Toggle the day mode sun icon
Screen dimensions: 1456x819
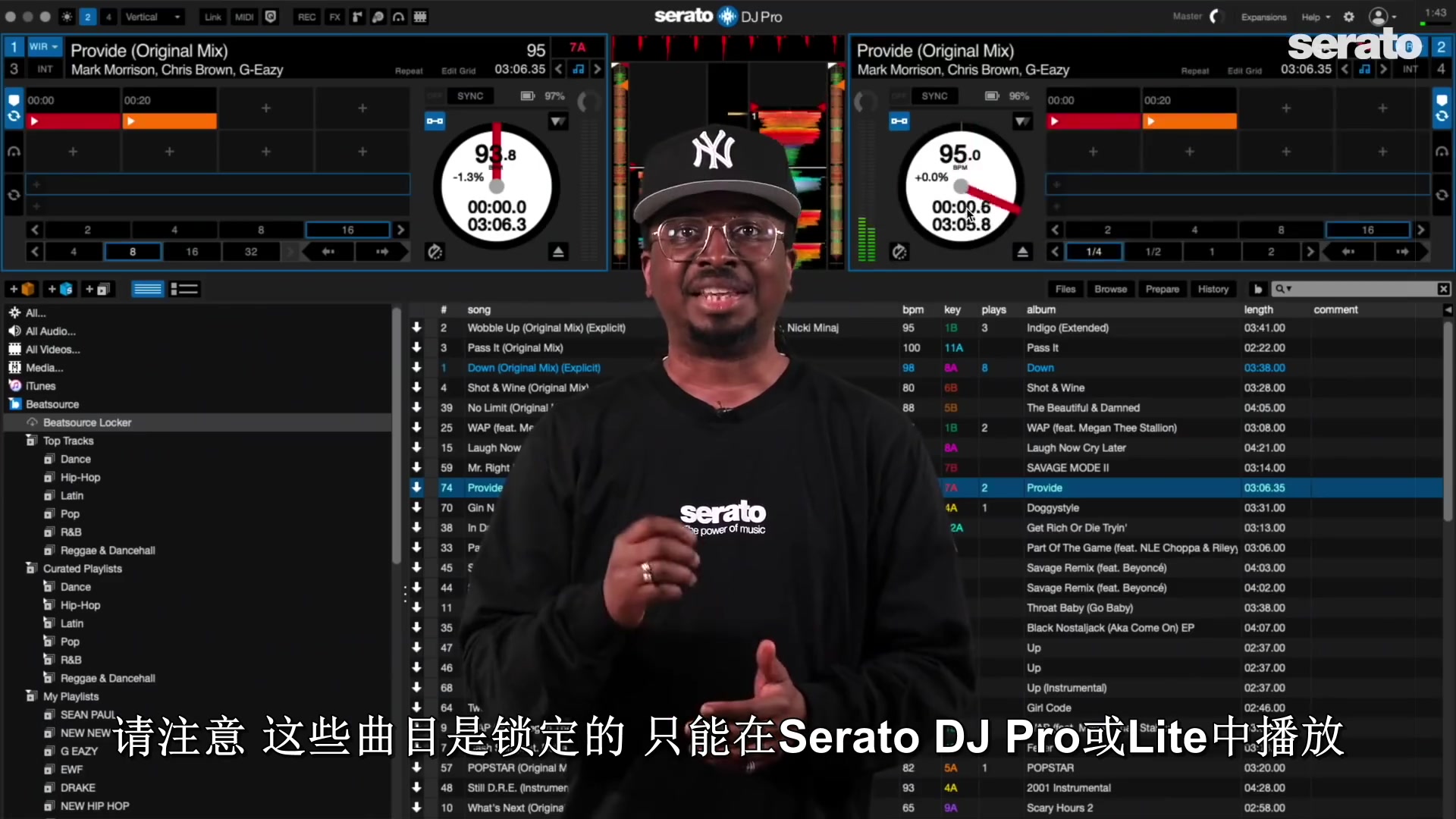click(x=67, y=17)
